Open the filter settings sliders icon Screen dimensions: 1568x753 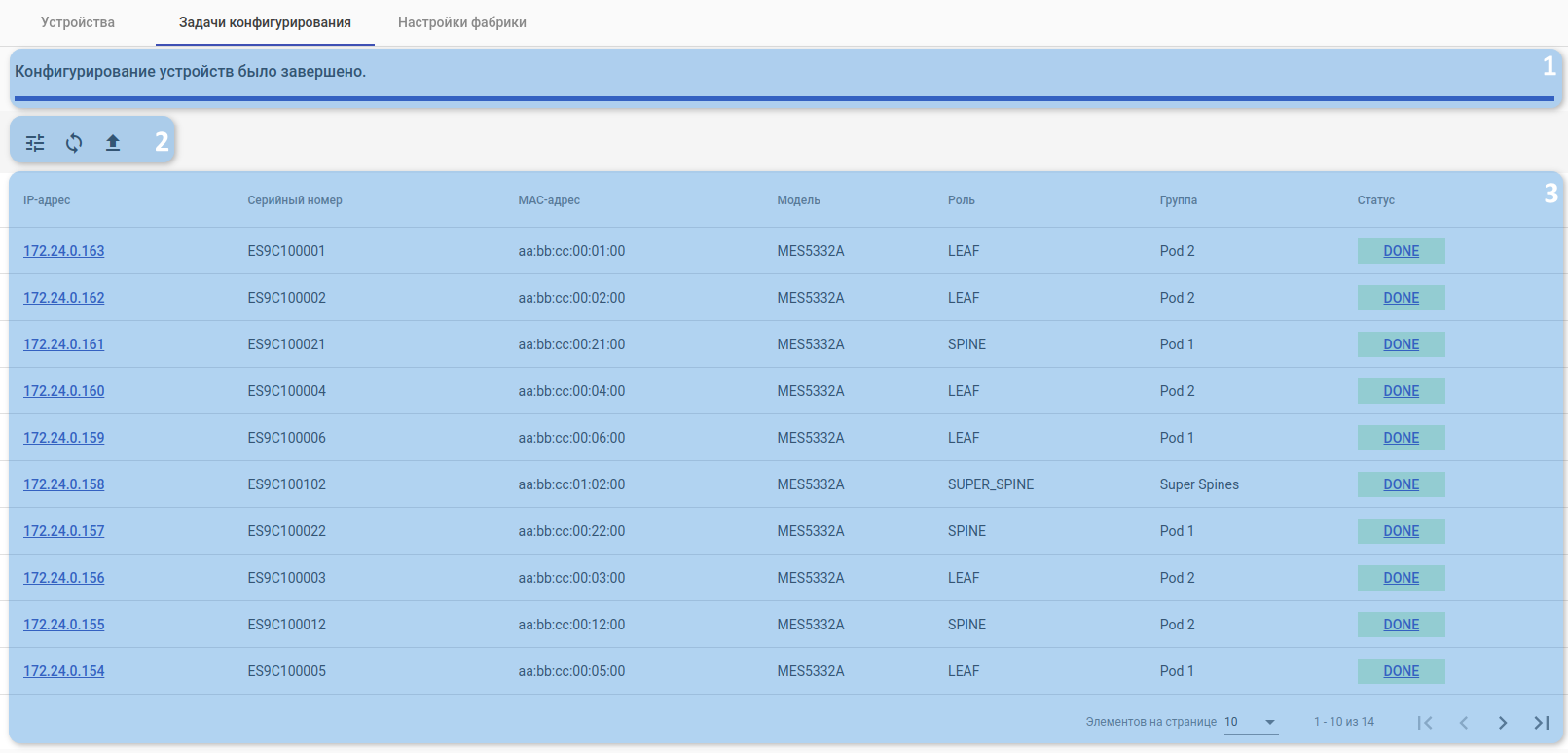point(35,143)
